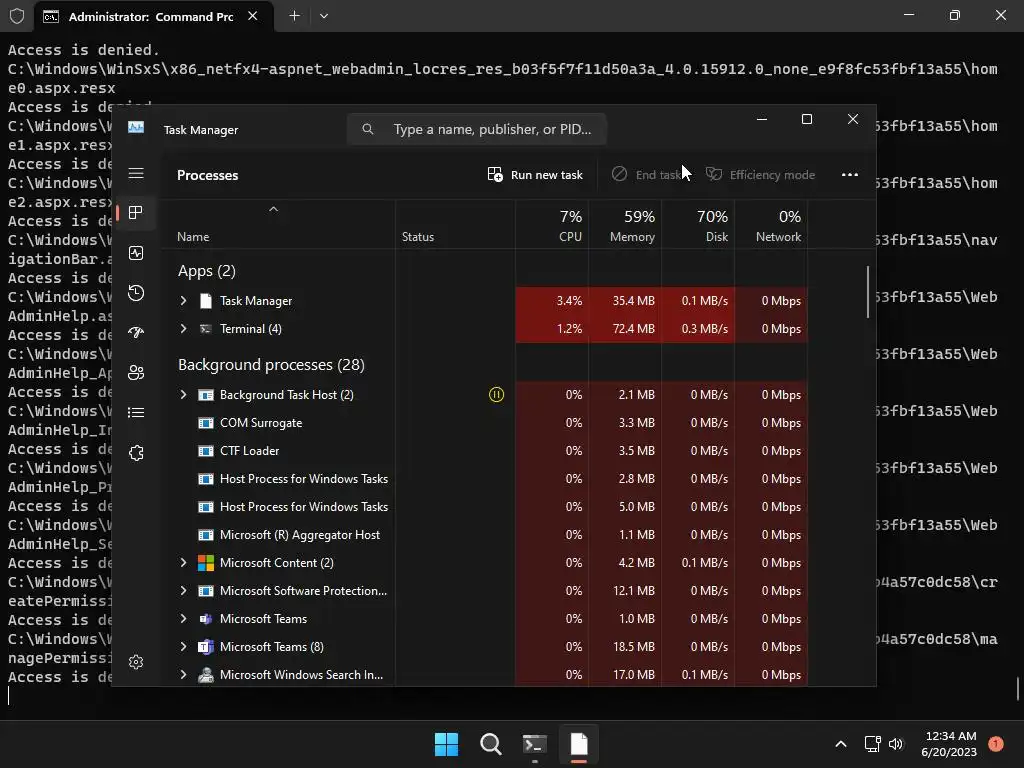Show hidden icons in system tray
Image resolution: width=1024 pixels, height=768 pixels.
[841, 744]
